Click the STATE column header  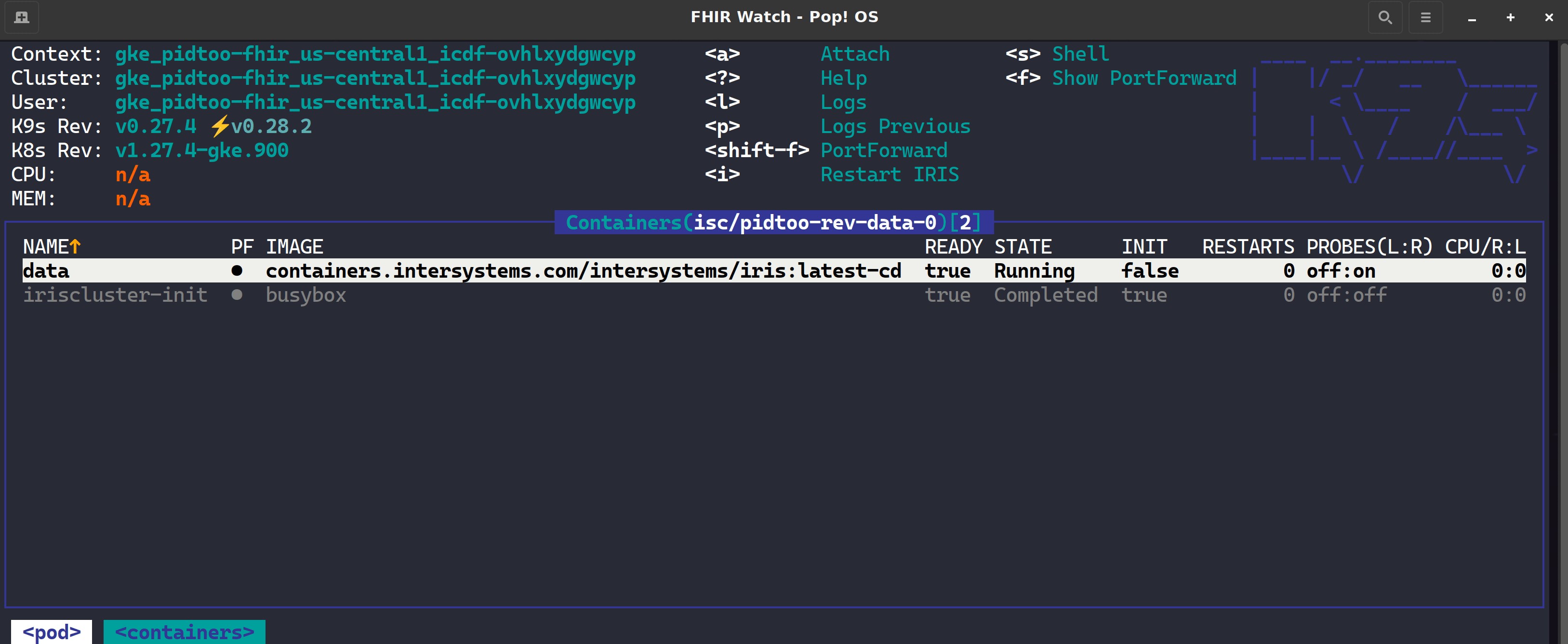1023,246
